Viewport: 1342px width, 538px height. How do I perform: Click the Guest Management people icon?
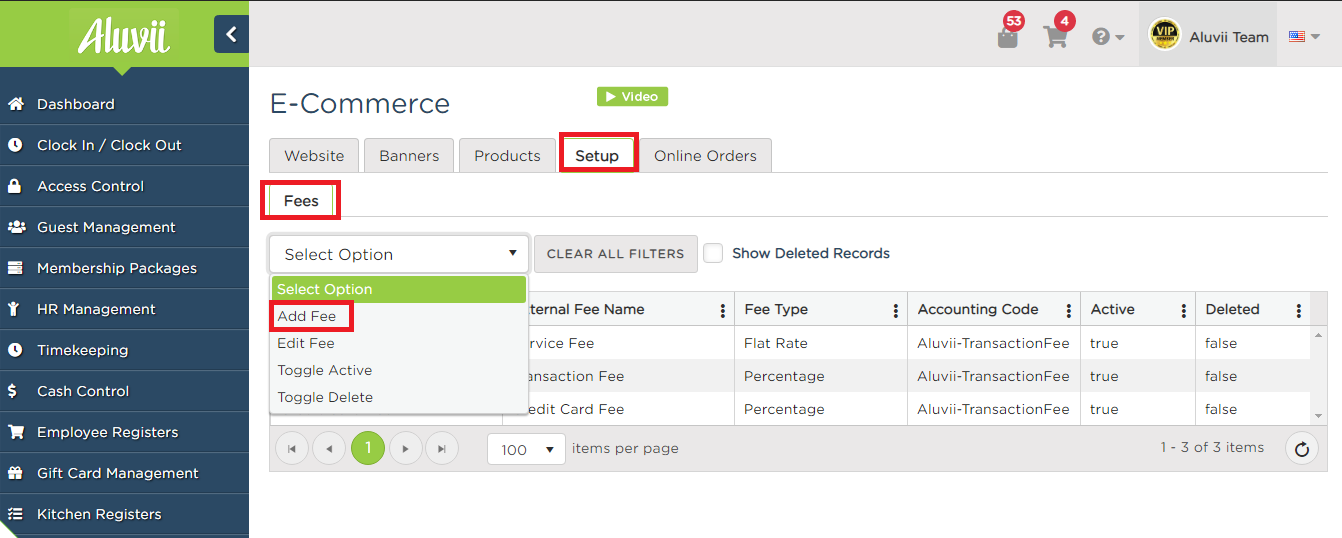pyautogui.click(x=16, y=227)
